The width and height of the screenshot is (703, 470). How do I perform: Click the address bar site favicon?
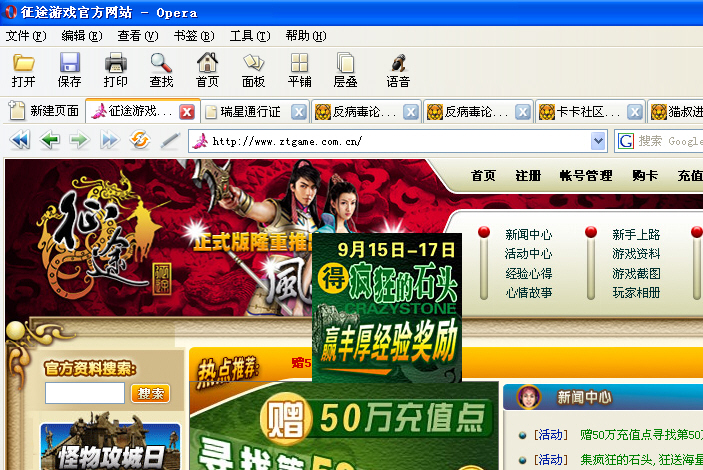click(x=200, y=141)
